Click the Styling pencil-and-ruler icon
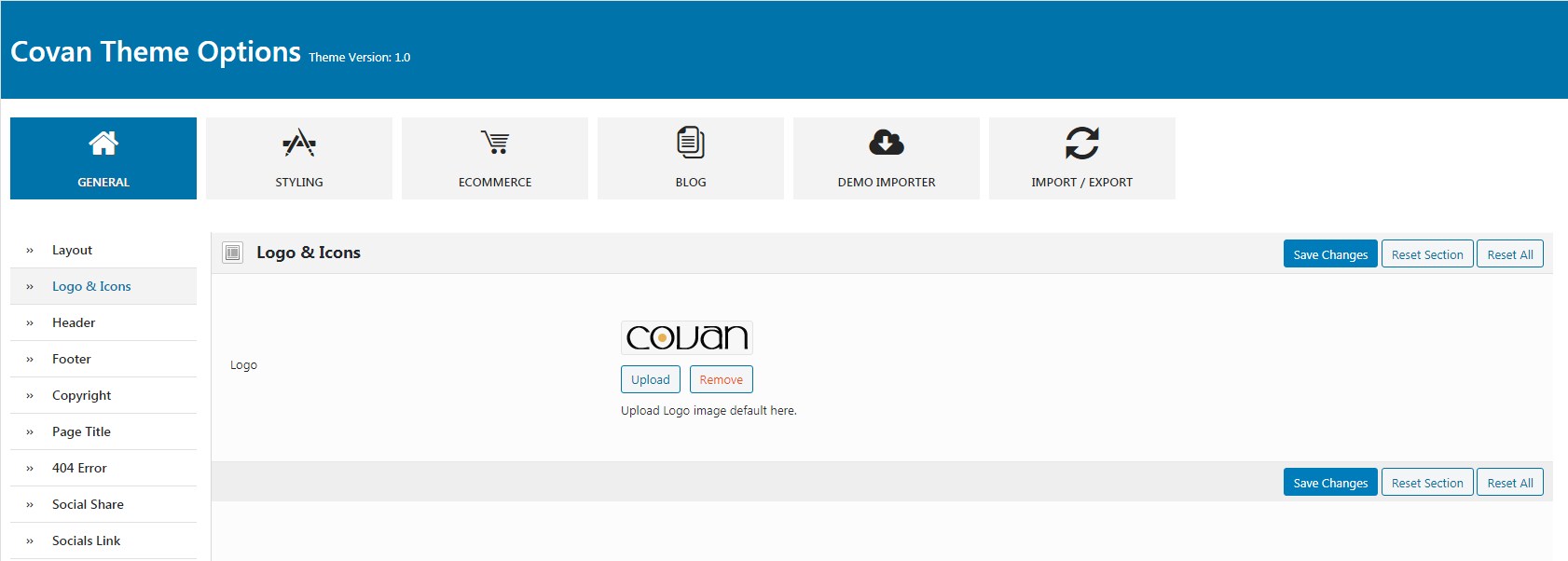This screenshot has width=1568, height=561. tap(299, 143)
